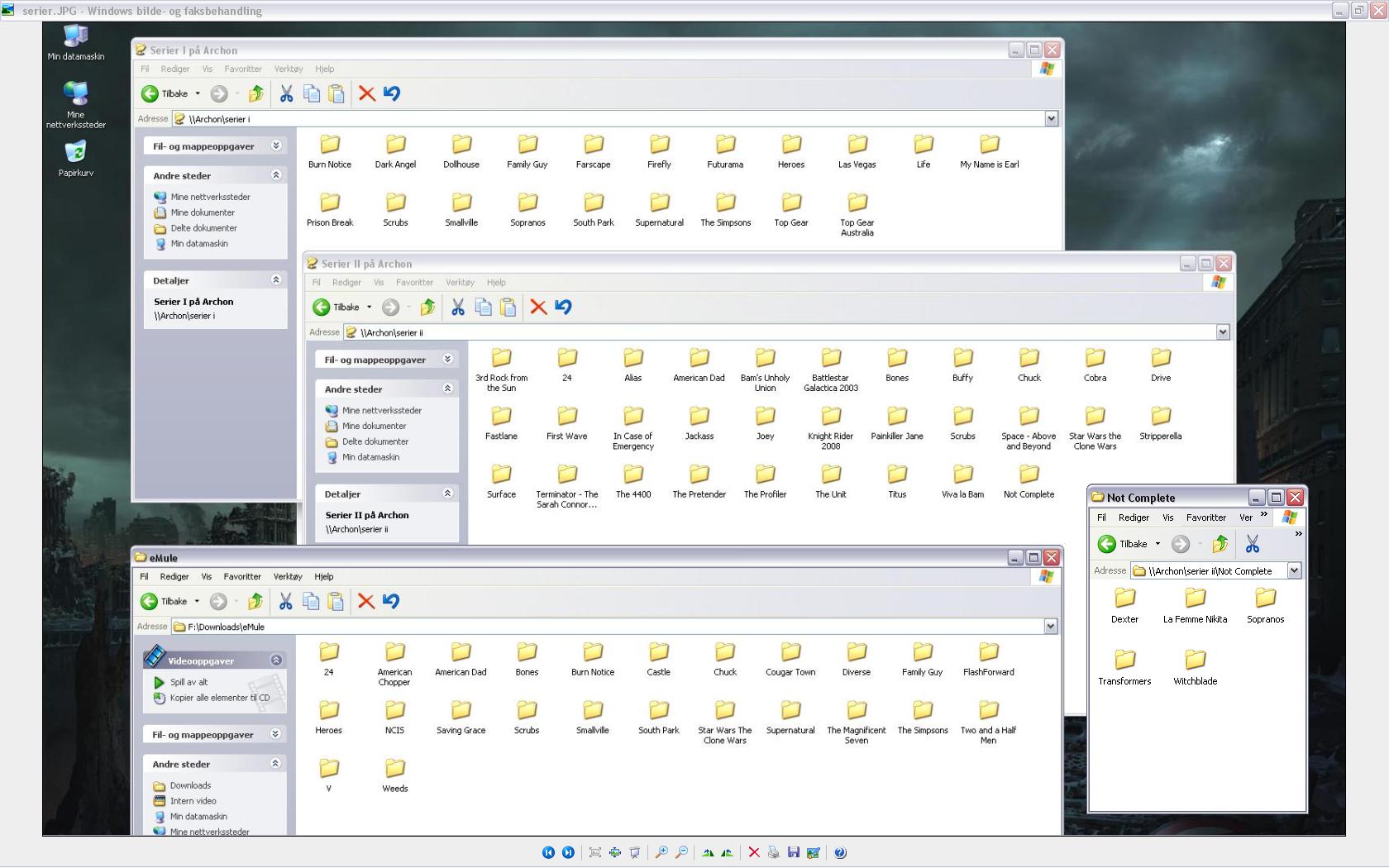
Task: Collapse Detaljer panel in Serier II sidebar
Action: click(447, 493)
